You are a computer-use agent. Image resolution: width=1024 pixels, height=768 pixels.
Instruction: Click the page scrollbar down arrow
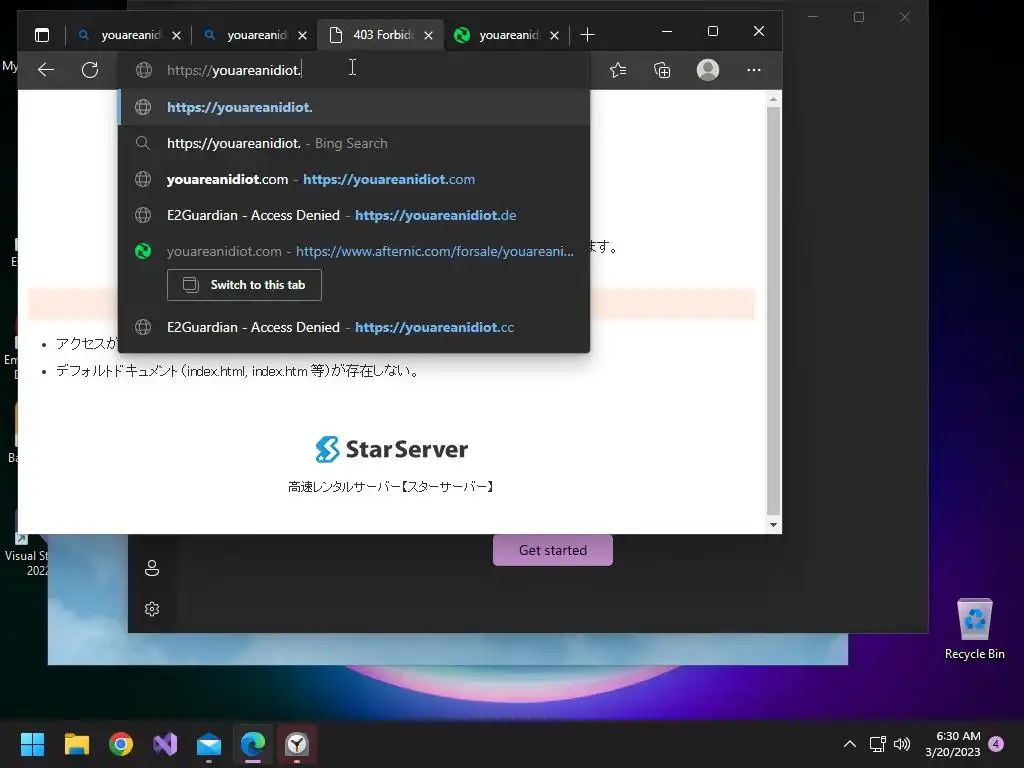773,524
